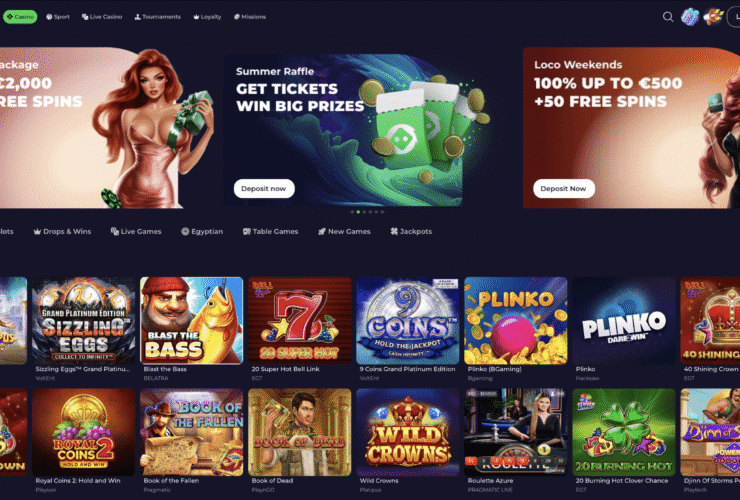
Task: Launch the Blast the Bass game
Action: click(192, 321)
